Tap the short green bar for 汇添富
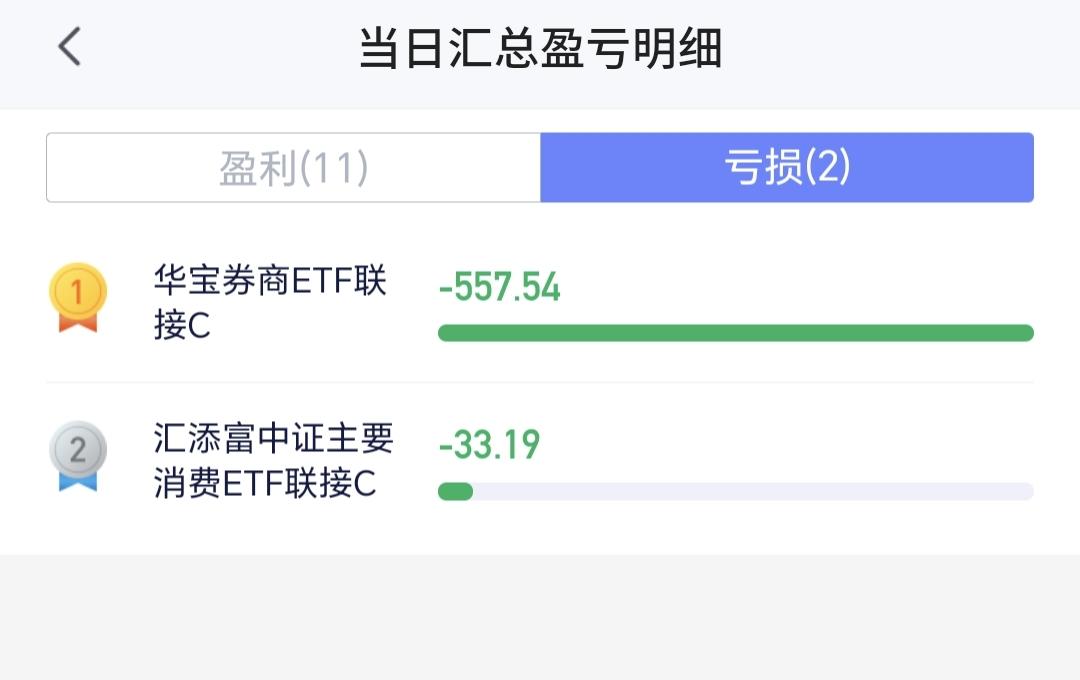Viewport: 1080px width, 680px height. point(455,491)
